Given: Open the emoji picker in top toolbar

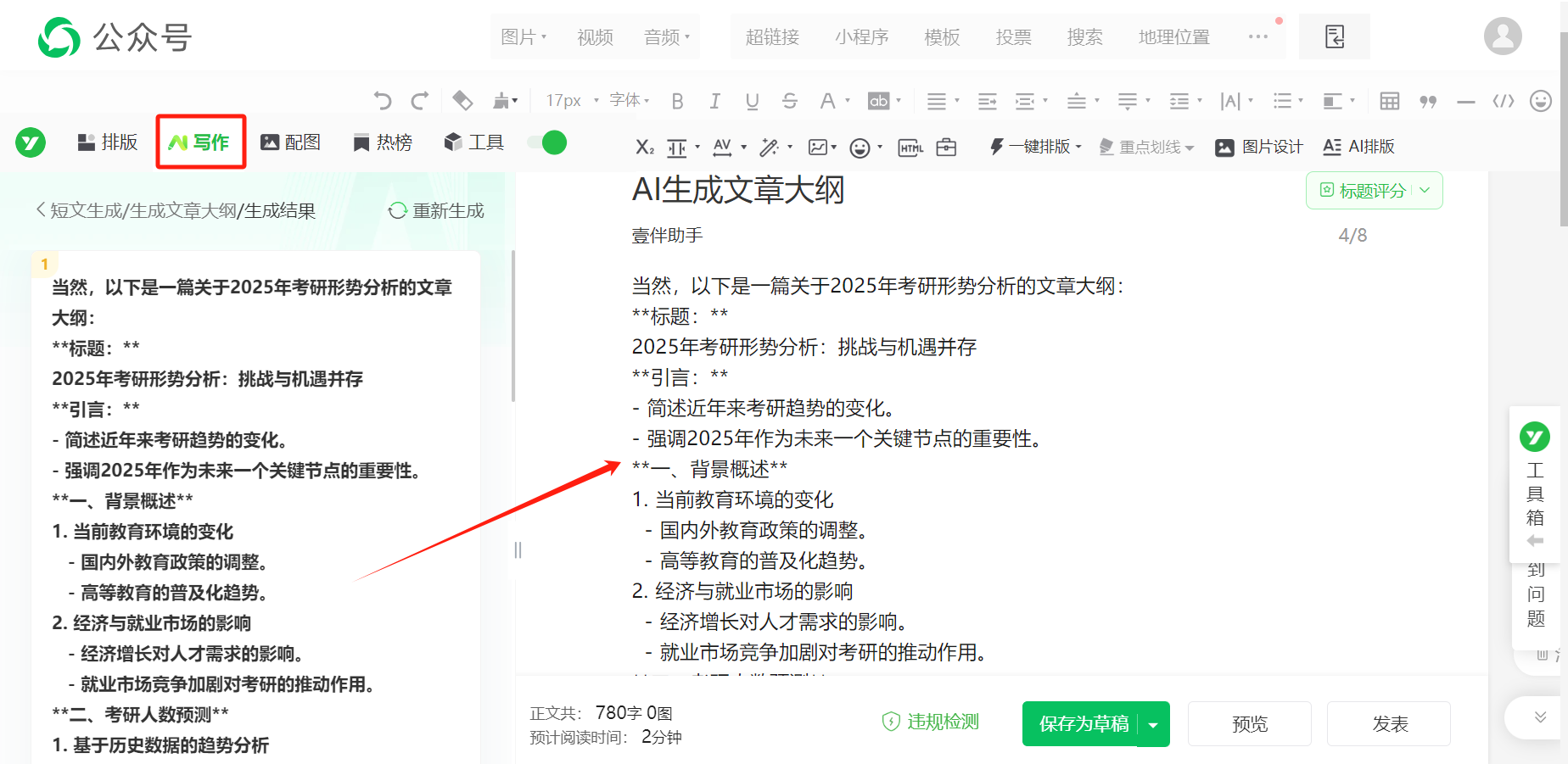Looking at the screenshot, I should pos(1541,101).
